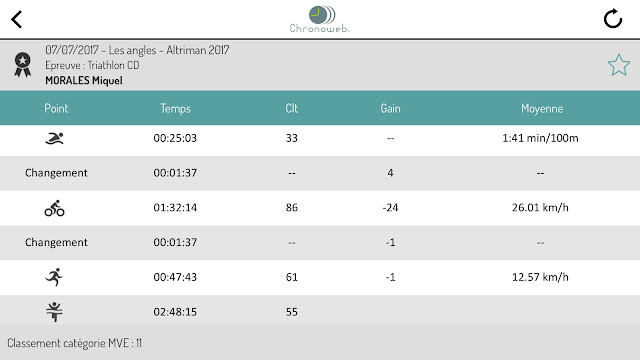Select the second Changement row with gain -1
Screen dimensions: 640x360
coord(320,242)
